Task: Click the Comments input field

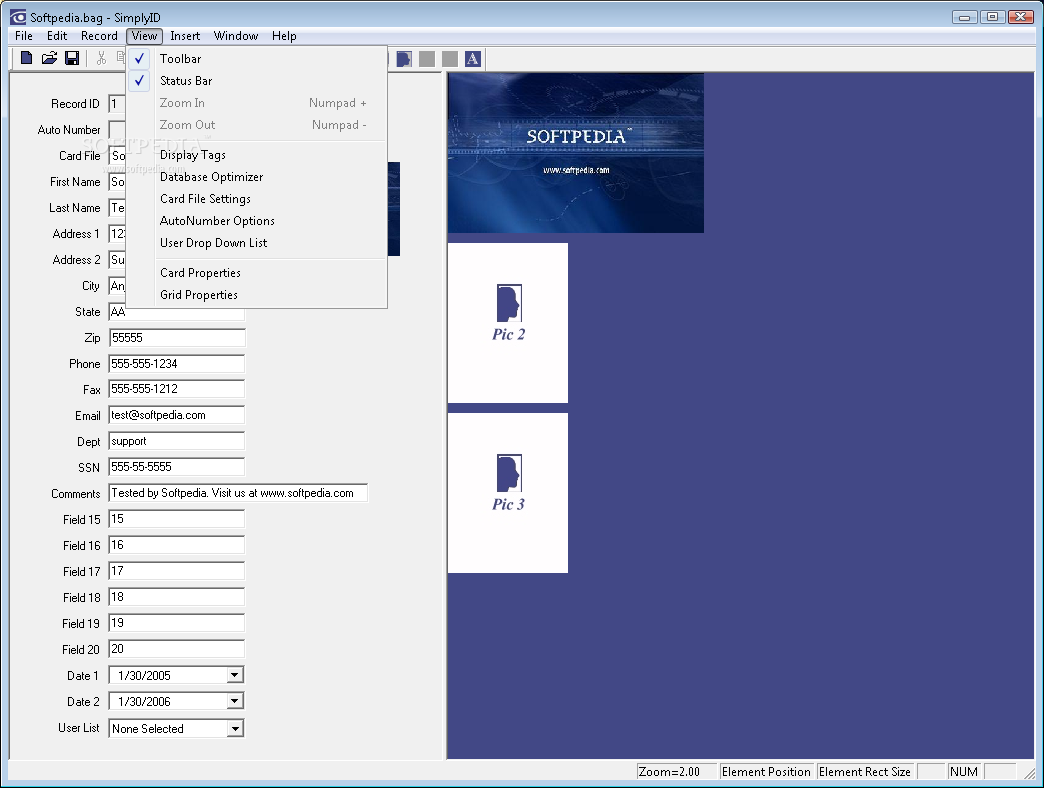Action: (x=238, y=493)
